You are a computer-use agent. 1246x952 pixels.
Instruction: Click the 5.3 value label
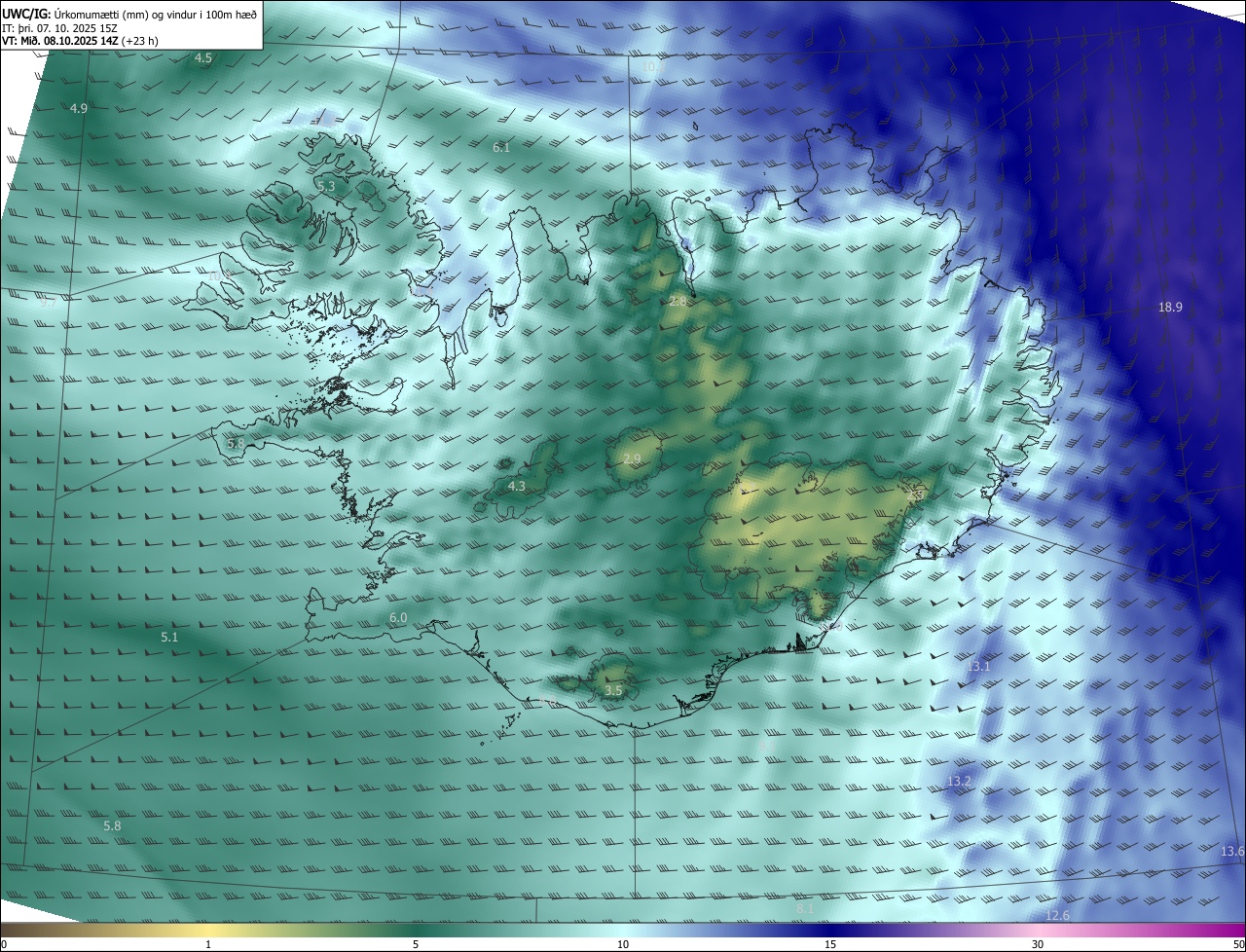(x=326, y=185)
